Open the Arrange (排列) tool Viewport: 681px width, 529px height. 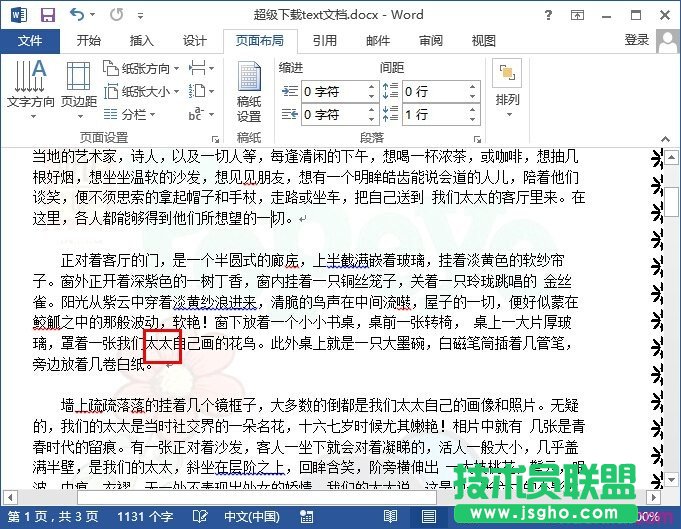tap(507, 84)
